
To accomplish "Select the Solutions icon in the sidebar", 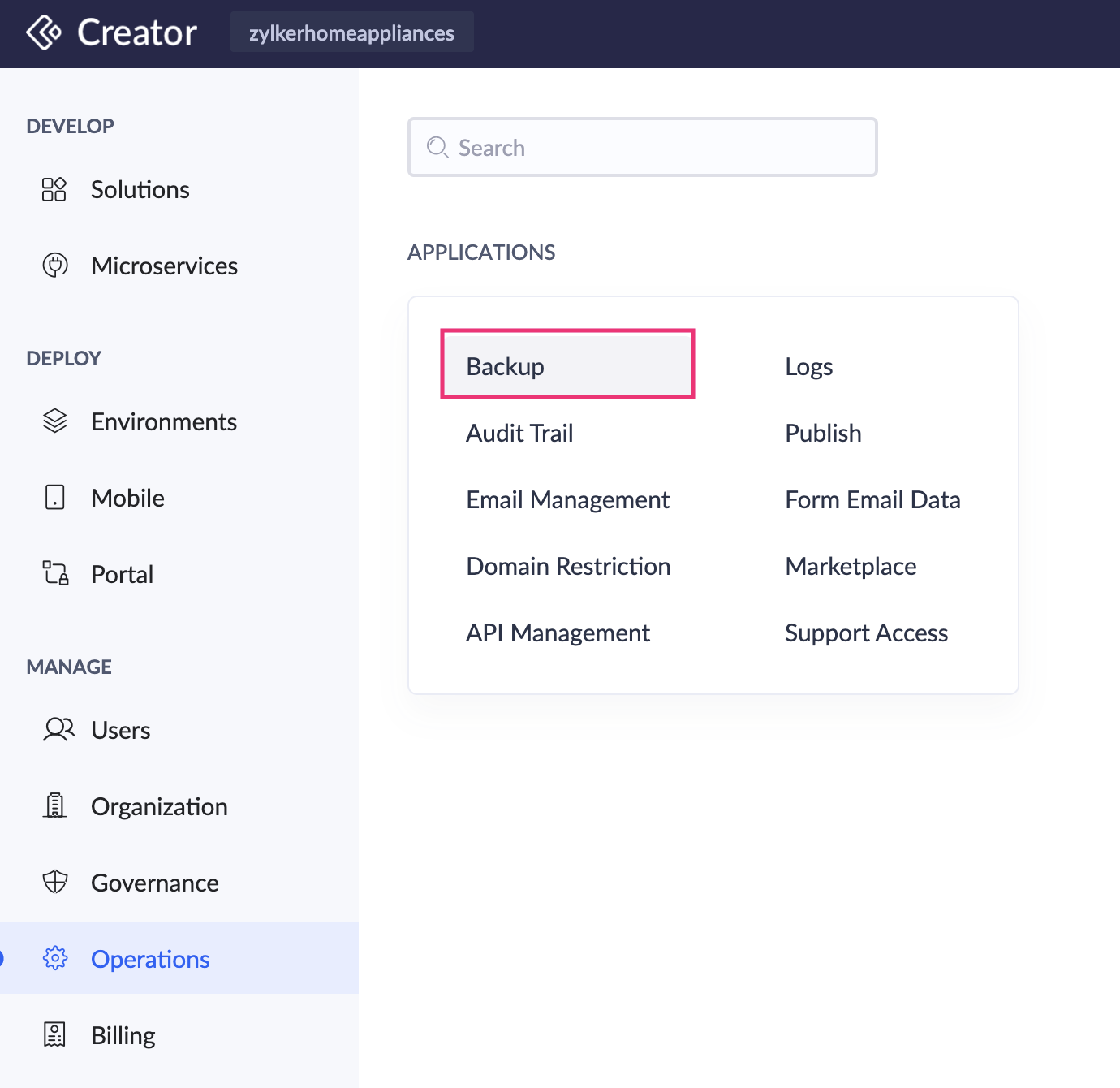I will (54, 189).
